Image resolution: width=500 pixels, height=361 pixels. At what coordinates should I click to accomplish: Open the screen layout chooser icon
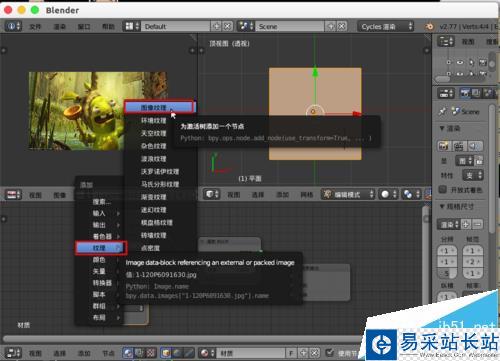(x=132, y=26)
